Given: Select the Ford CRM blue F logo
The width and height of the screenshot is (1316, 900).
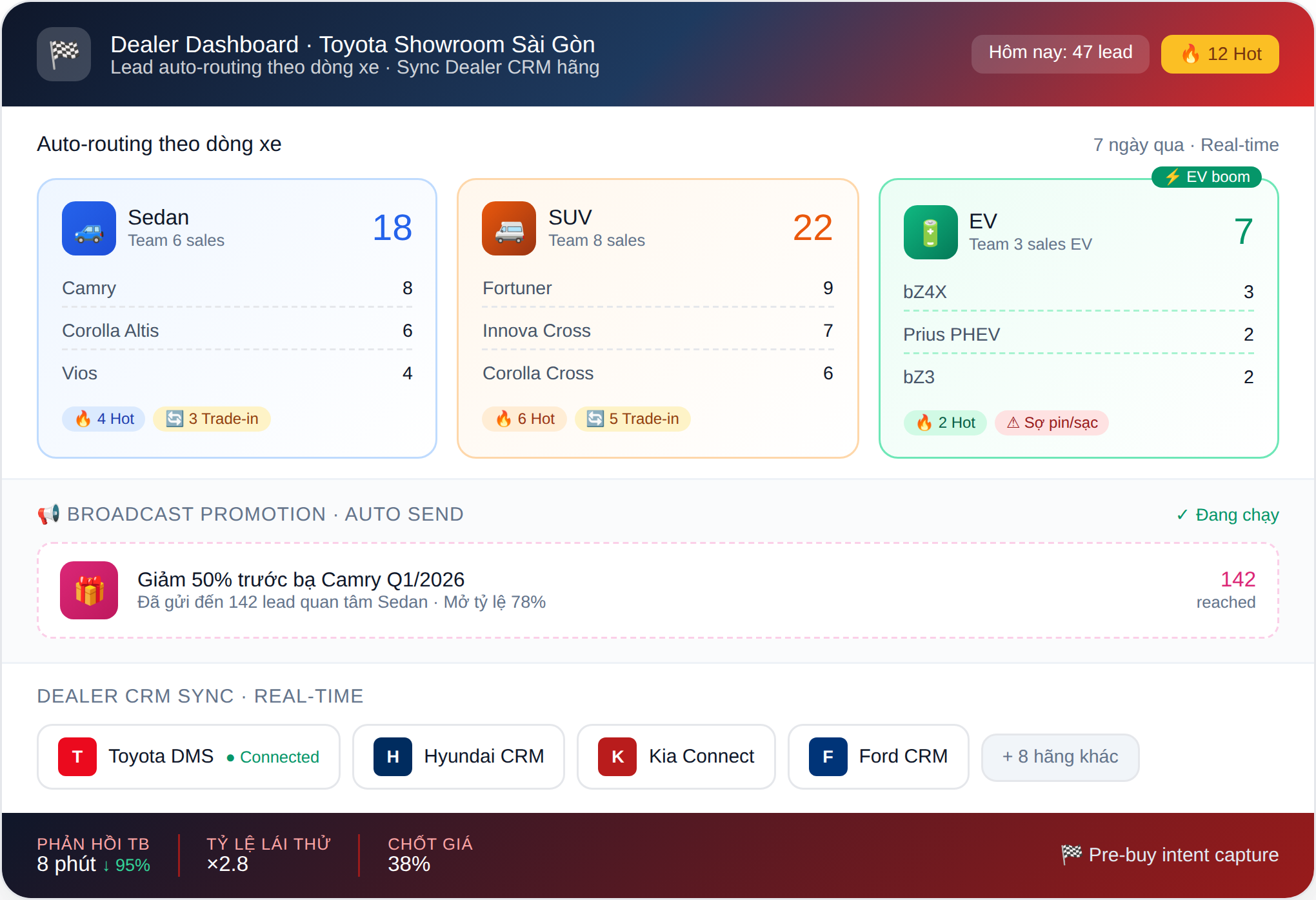Looking at the screenshot, I should coord(828,757).
